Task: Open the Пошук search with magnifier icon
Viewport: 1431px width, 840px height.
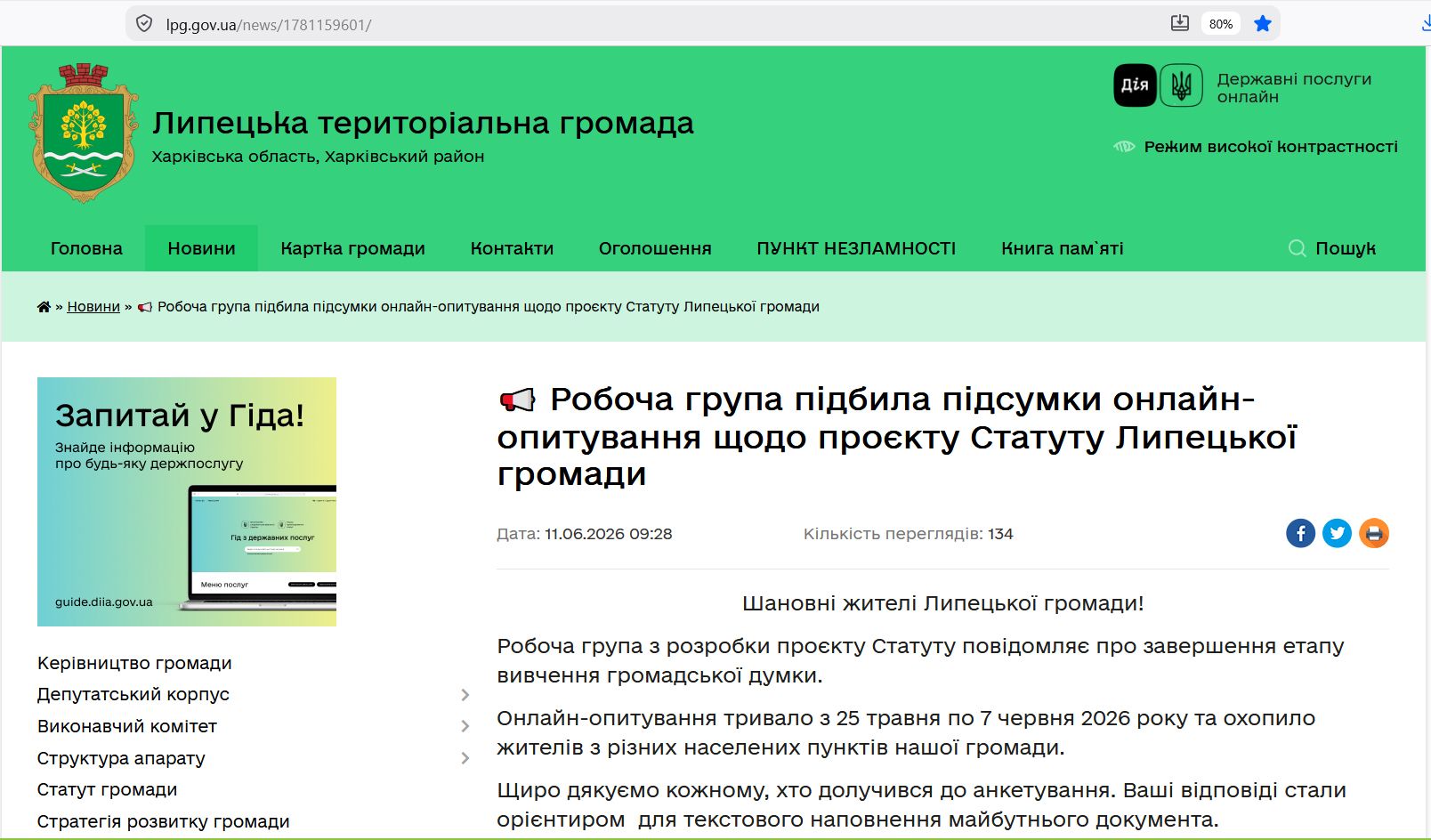Action: tap(1332, 248)
